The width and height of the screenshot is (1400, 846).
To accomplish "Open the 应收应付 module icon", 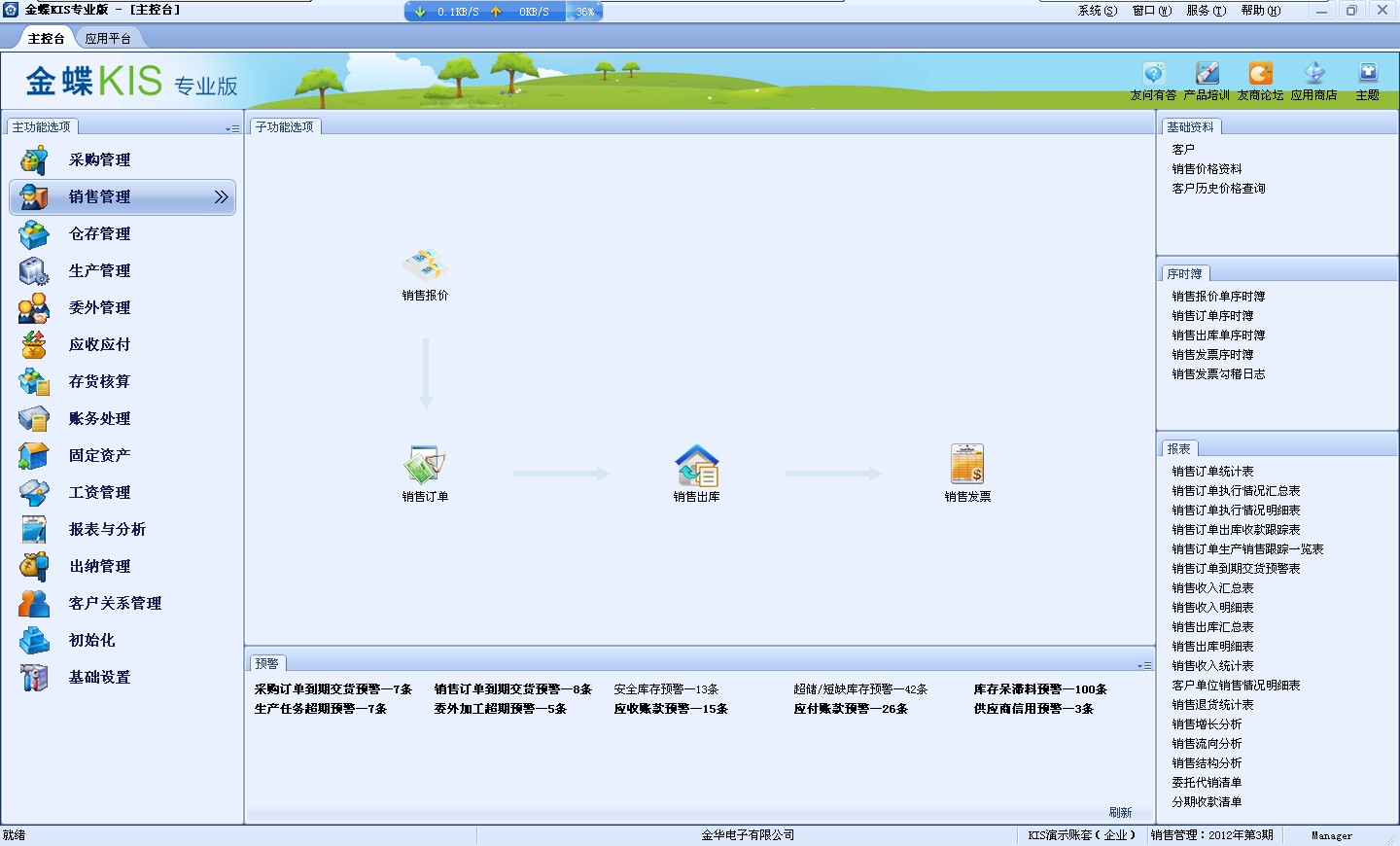I will click(34, 345).
